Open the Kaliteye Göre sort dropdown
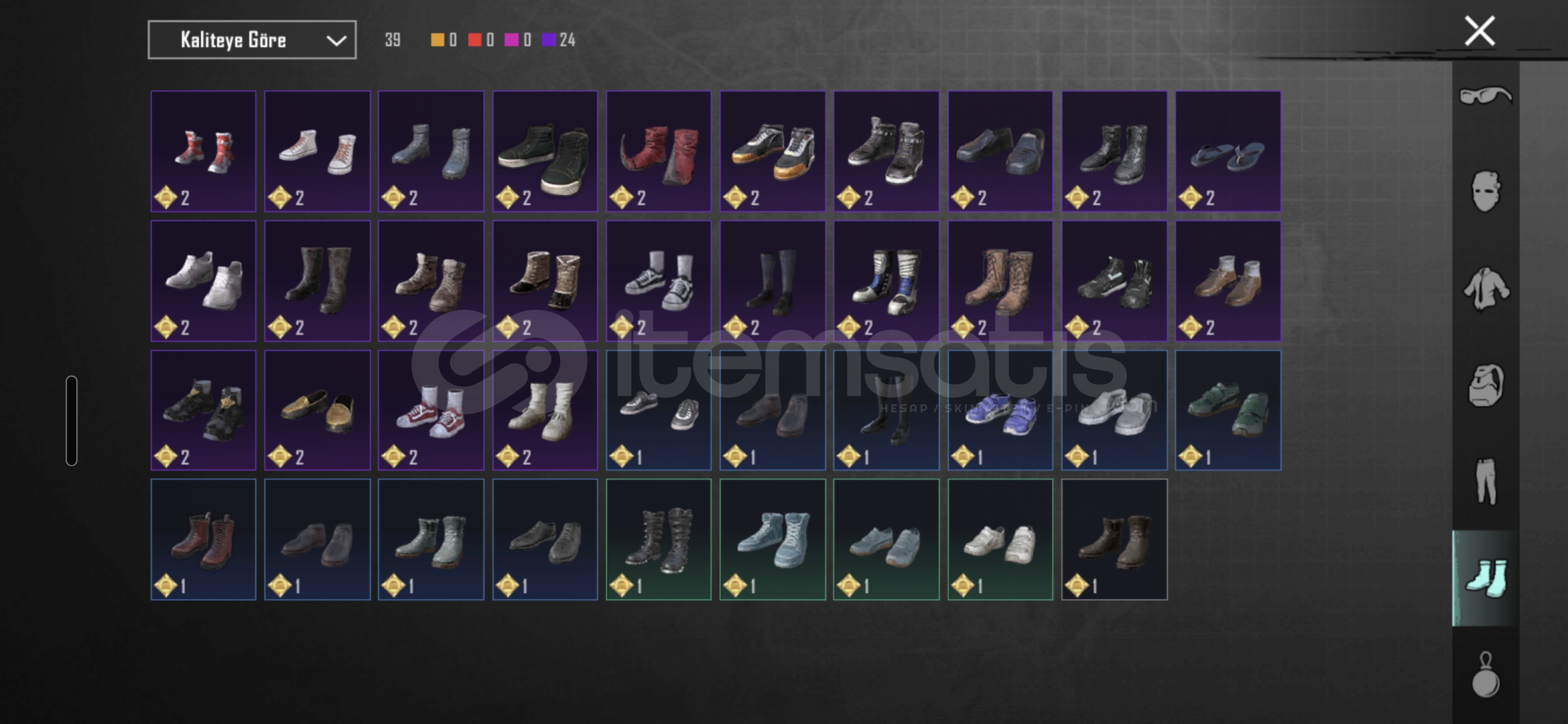This screenshot has width=1568, height=724. click(x=252, y=40)
